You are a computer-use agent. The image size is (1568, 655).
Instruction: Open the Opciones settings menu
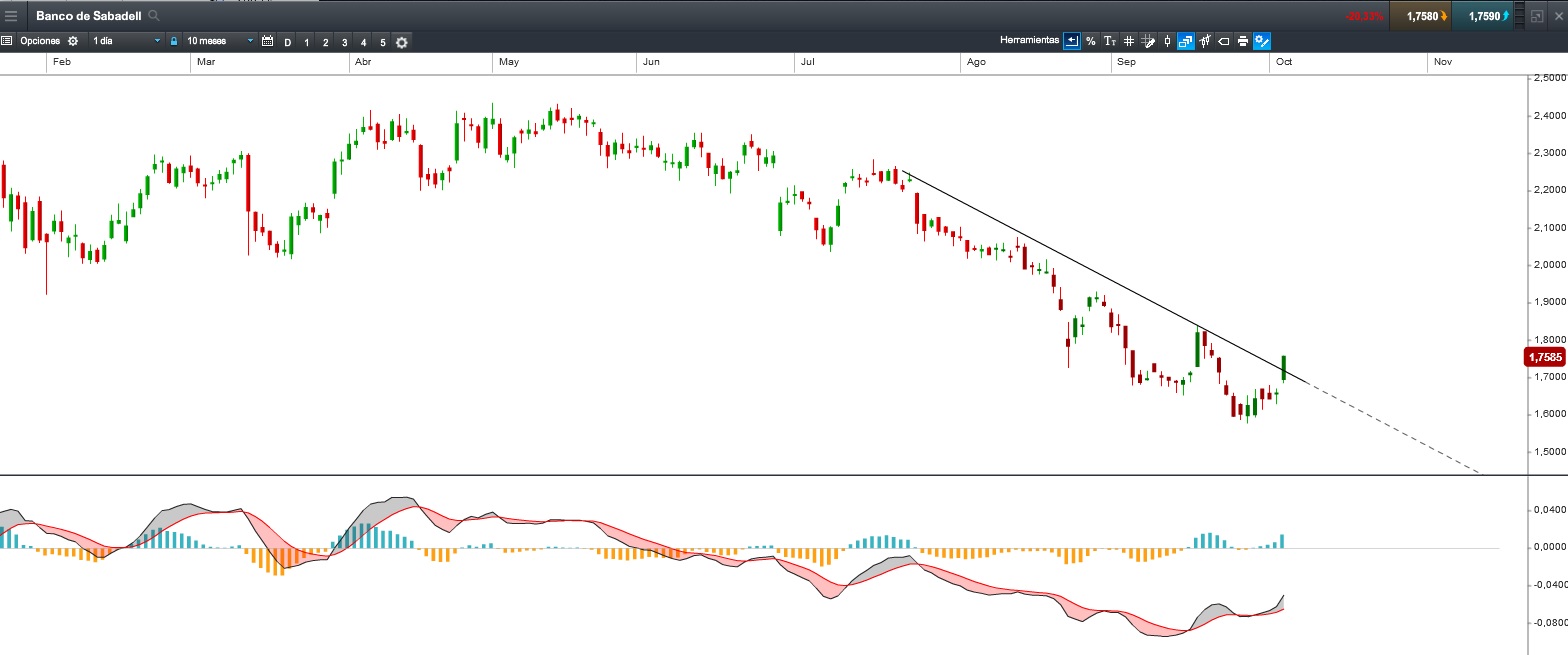pos(40,41)
